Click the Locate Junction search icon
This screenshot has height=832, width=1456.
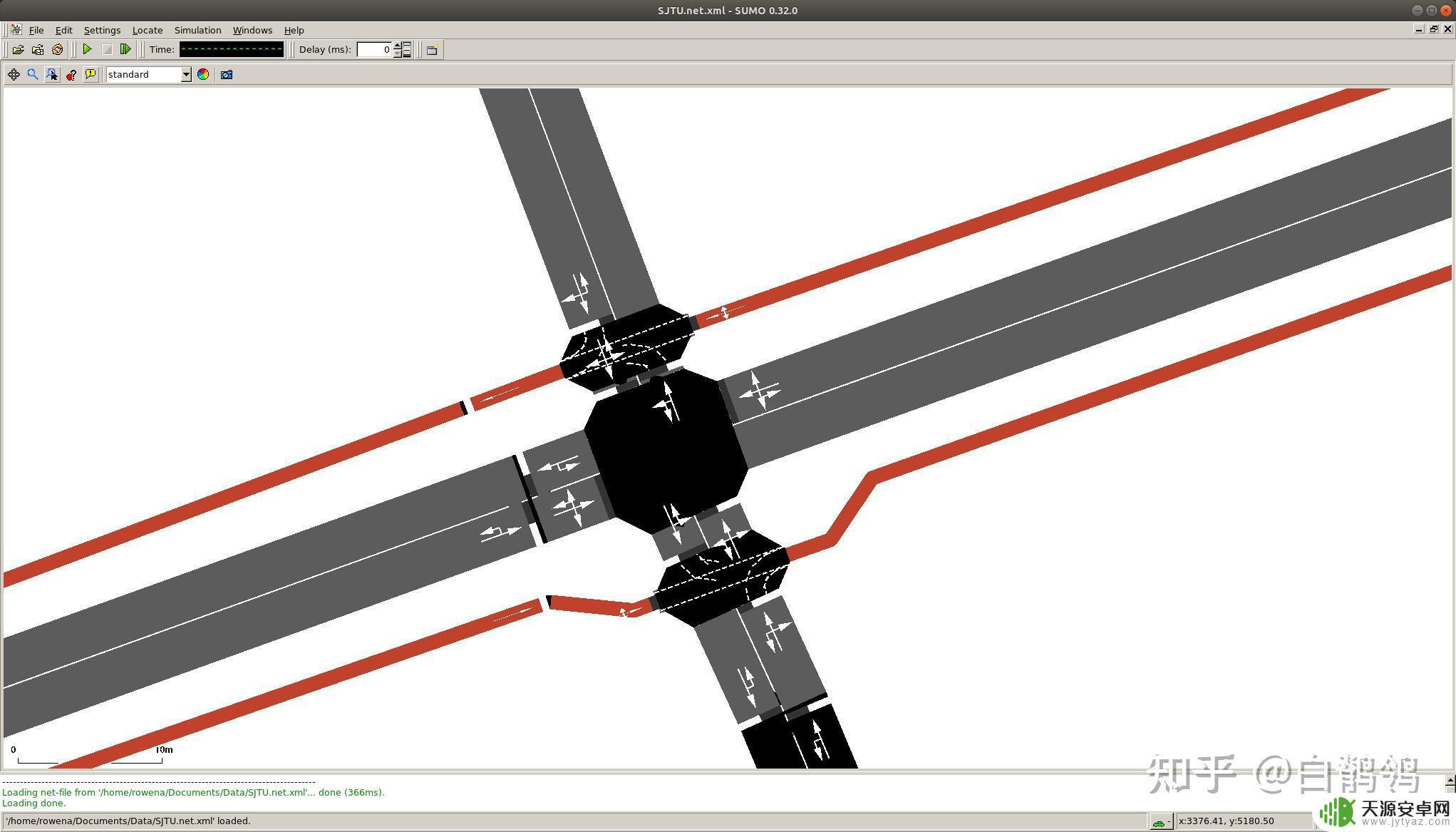tap(52, 74)
